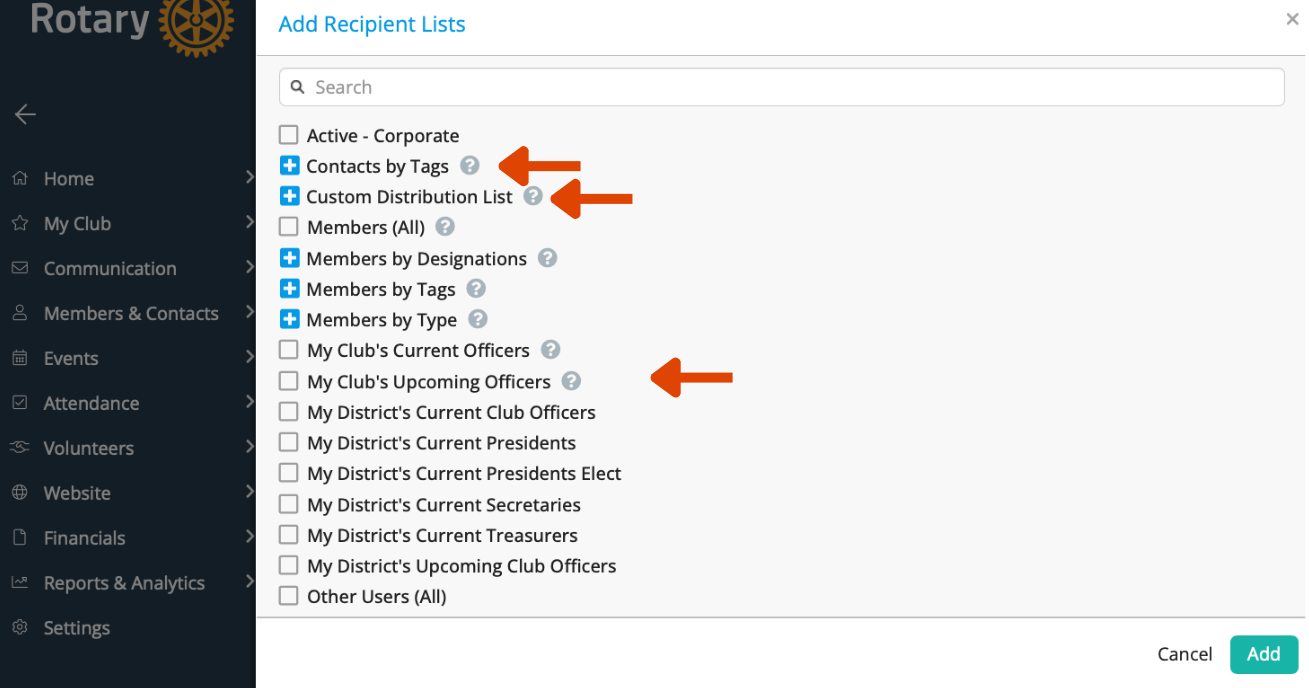
Task: Click help icon beside Contacts by Tags
Action: (470, 166)
